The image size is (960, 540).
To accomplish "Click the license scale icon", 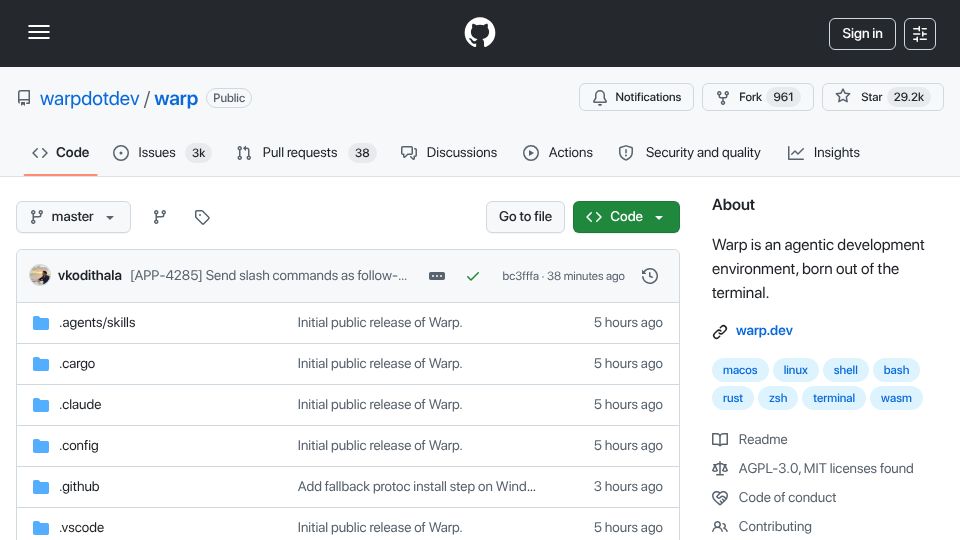I will (x=720, y=468).
